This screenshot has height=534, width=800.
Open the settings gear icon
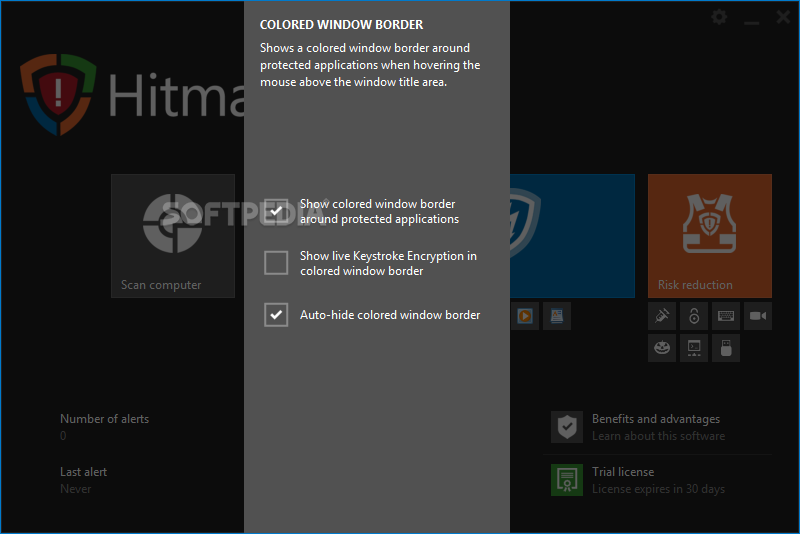coord(719,17)
